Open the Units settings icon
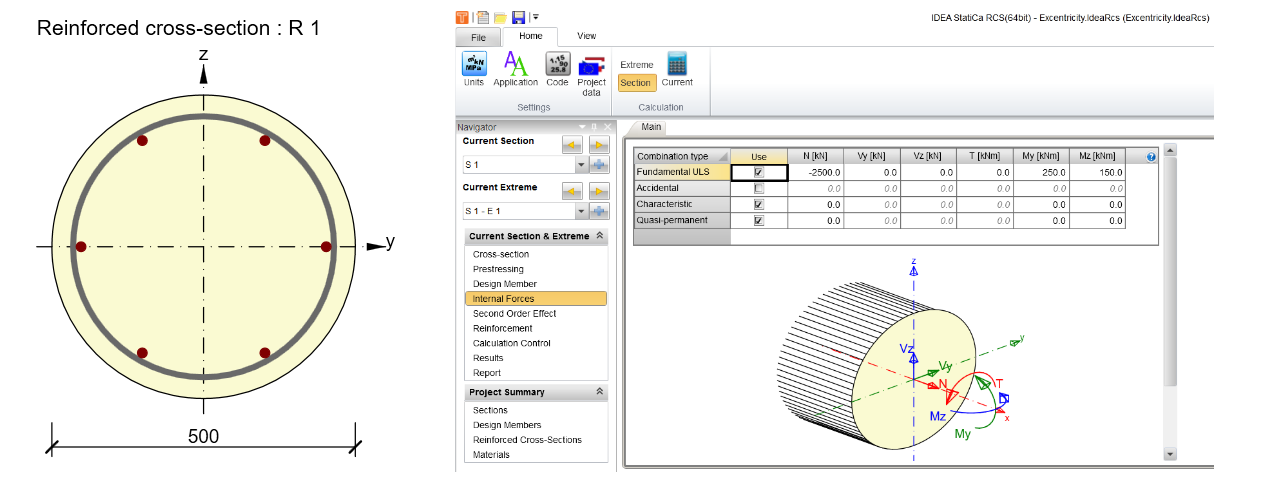The image size is (1281, 485). pos(474,66)
